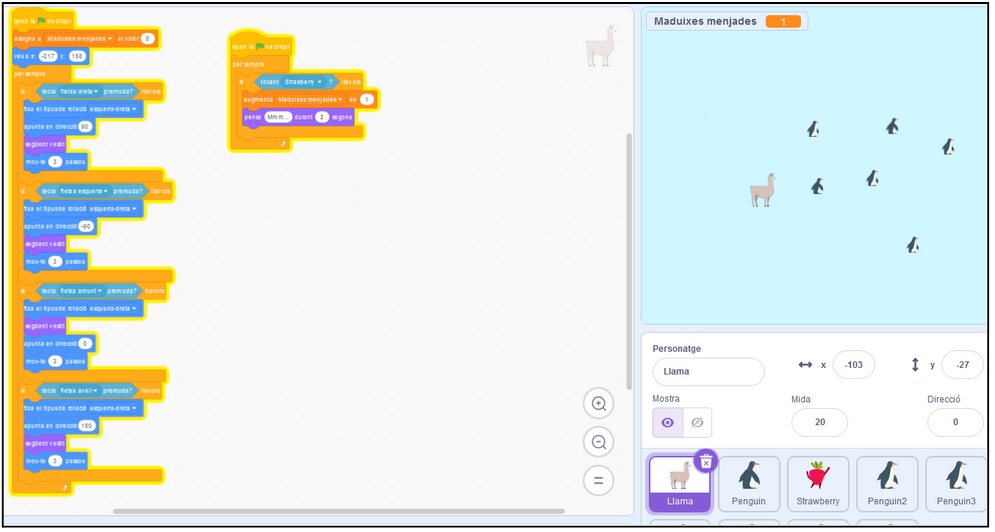Click the Mida size field showing 20
This screenshot has height=532, width=995.
819,423
